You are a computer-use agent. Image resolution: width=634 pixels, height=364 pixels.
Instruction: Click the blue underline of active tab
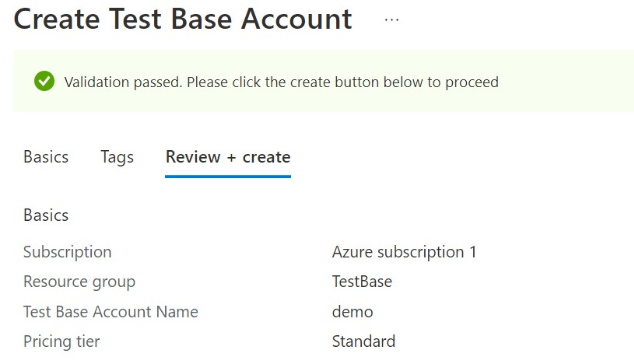coord(228,176)
